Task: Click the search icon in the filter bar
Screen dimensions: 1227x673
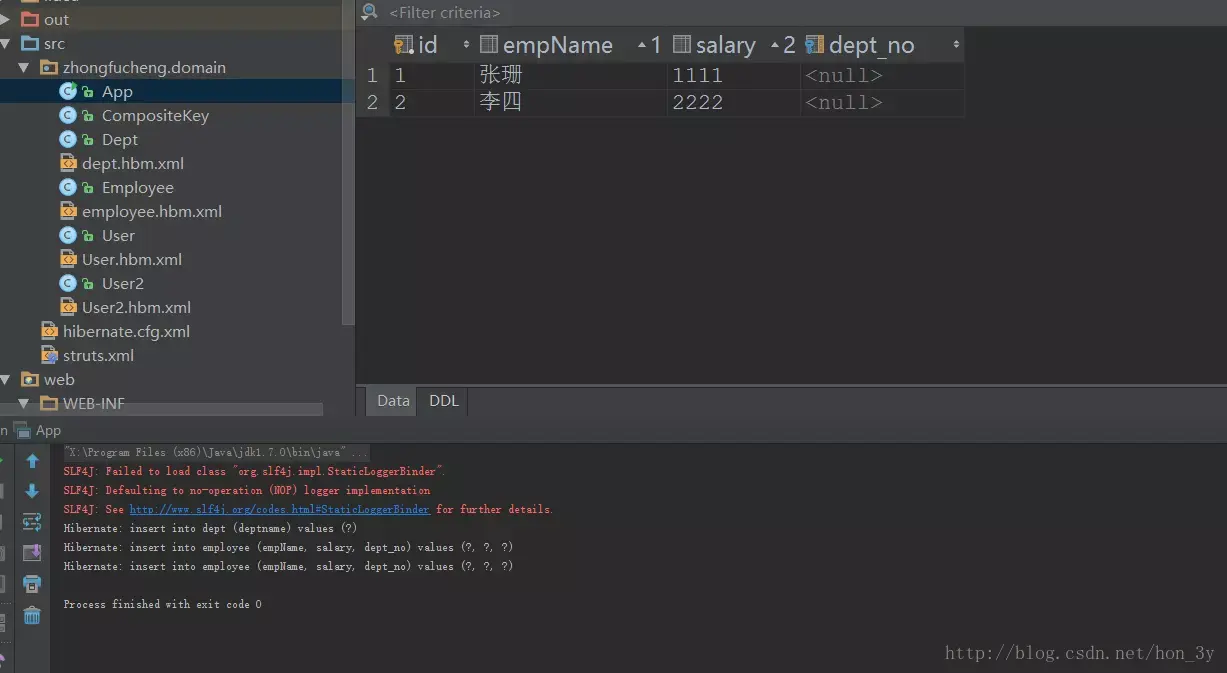Action: click(370, 12)
